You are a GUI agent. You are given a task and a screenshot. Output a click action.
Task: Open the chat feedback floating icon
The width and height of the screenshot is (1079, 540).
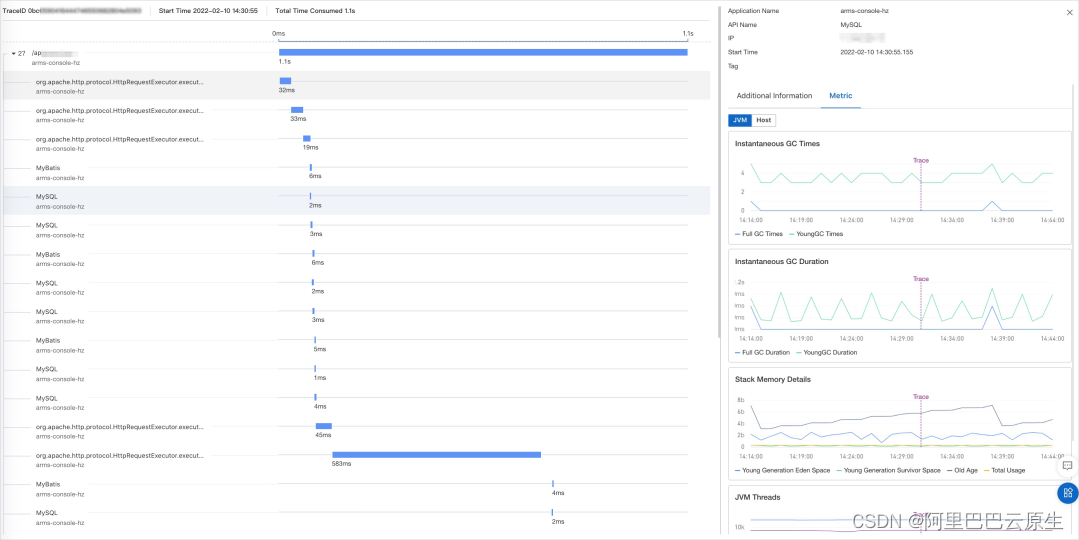1067,466
